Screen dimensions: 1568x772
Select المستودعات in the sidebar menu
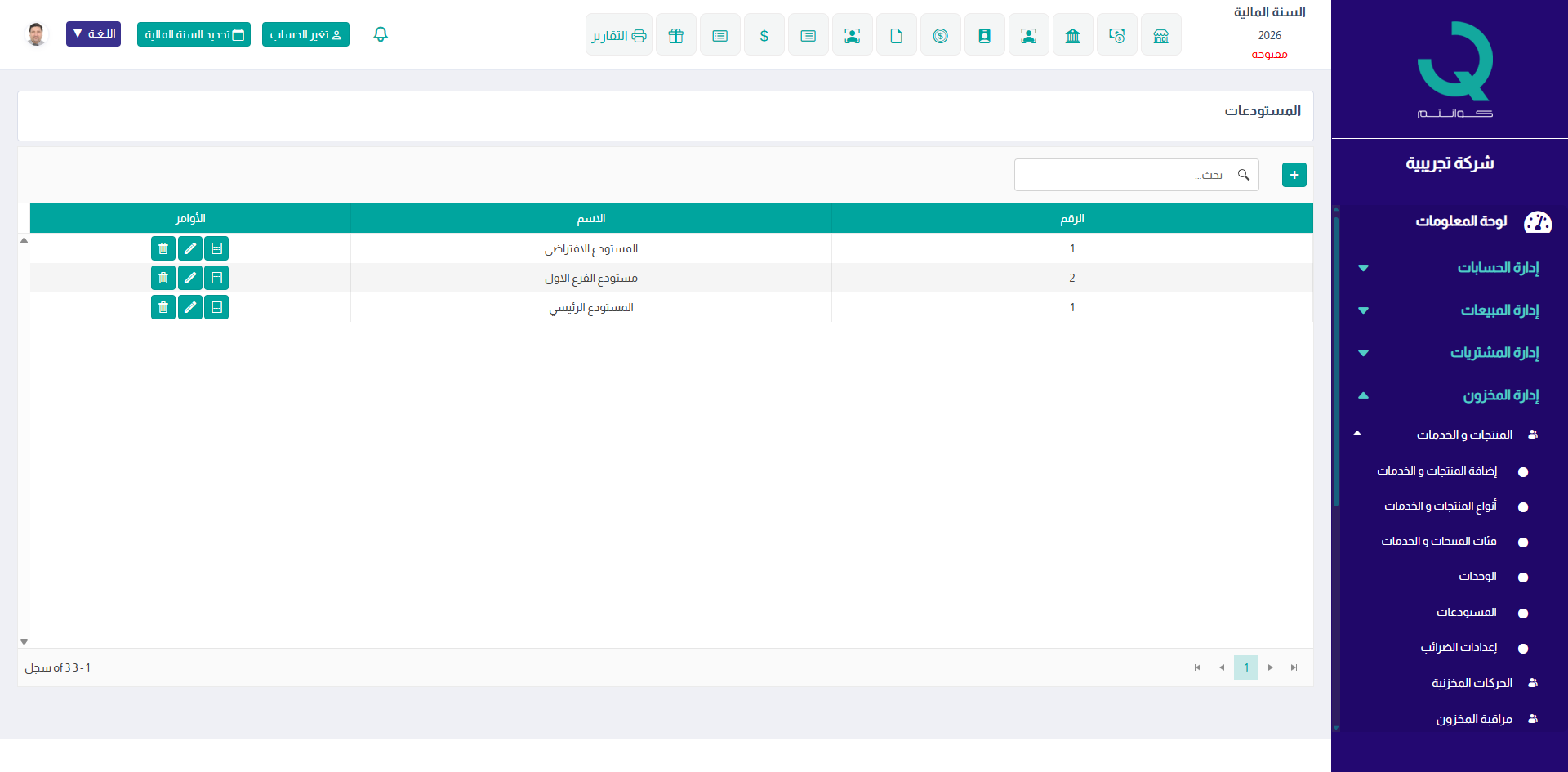pyautogui.click(x=1467, y=613)
